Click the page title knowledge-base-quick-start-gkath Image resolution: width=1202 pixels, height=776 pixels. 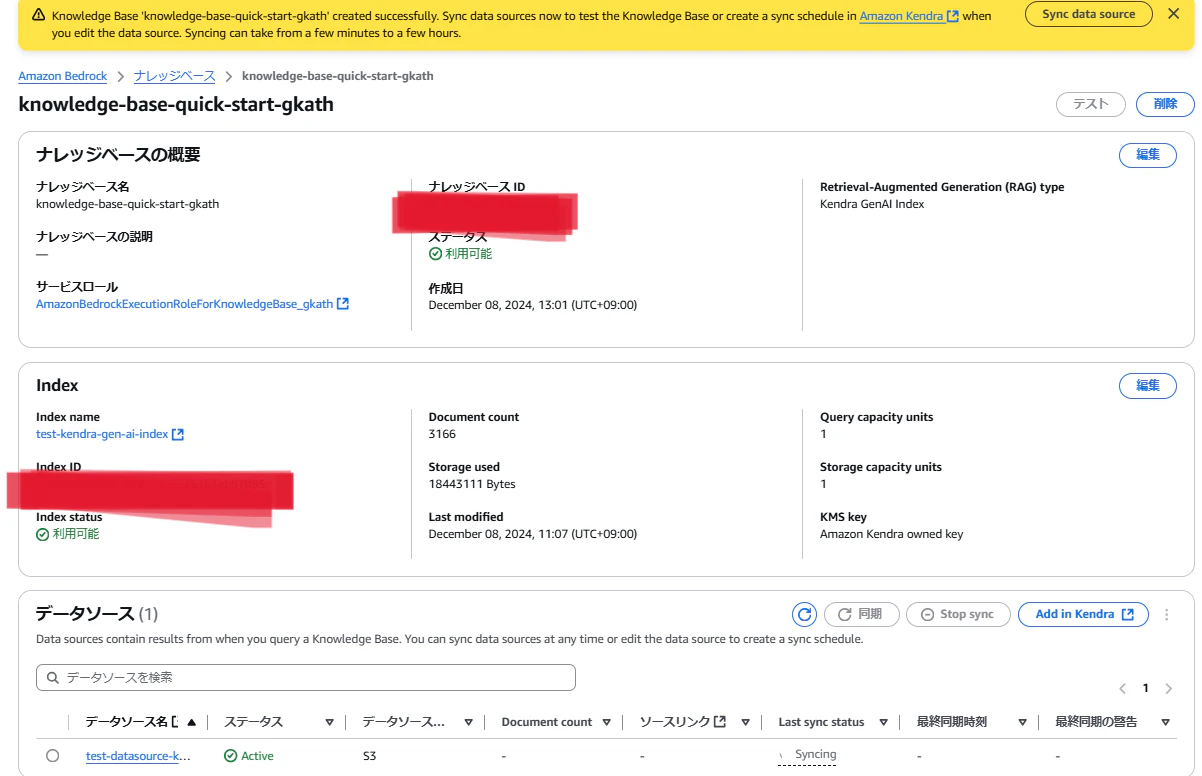tap(176, 104)
